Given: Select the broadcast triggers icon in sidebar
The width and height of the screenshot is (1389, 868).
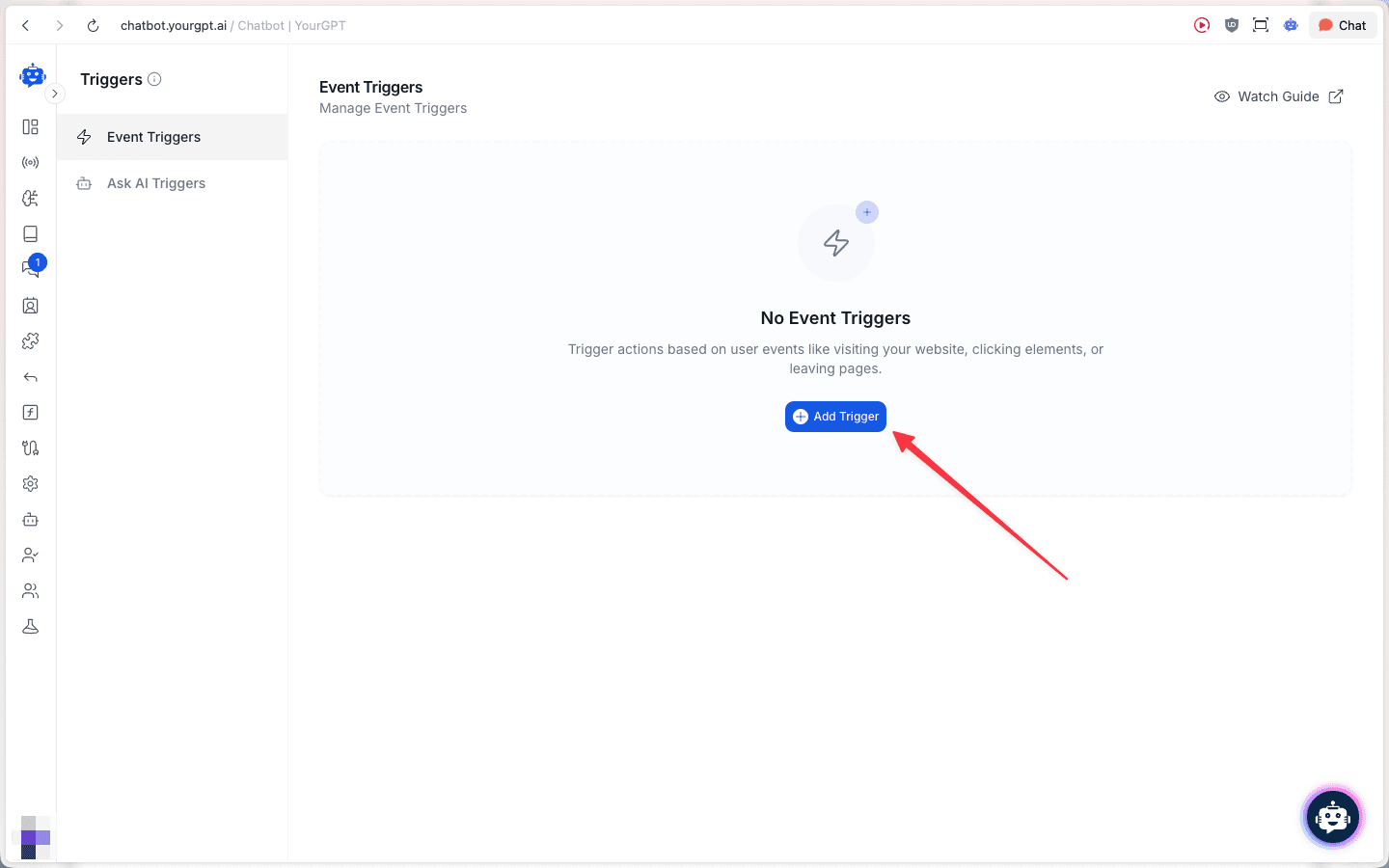Looking at the screenshot, I should tap(30, 162).
